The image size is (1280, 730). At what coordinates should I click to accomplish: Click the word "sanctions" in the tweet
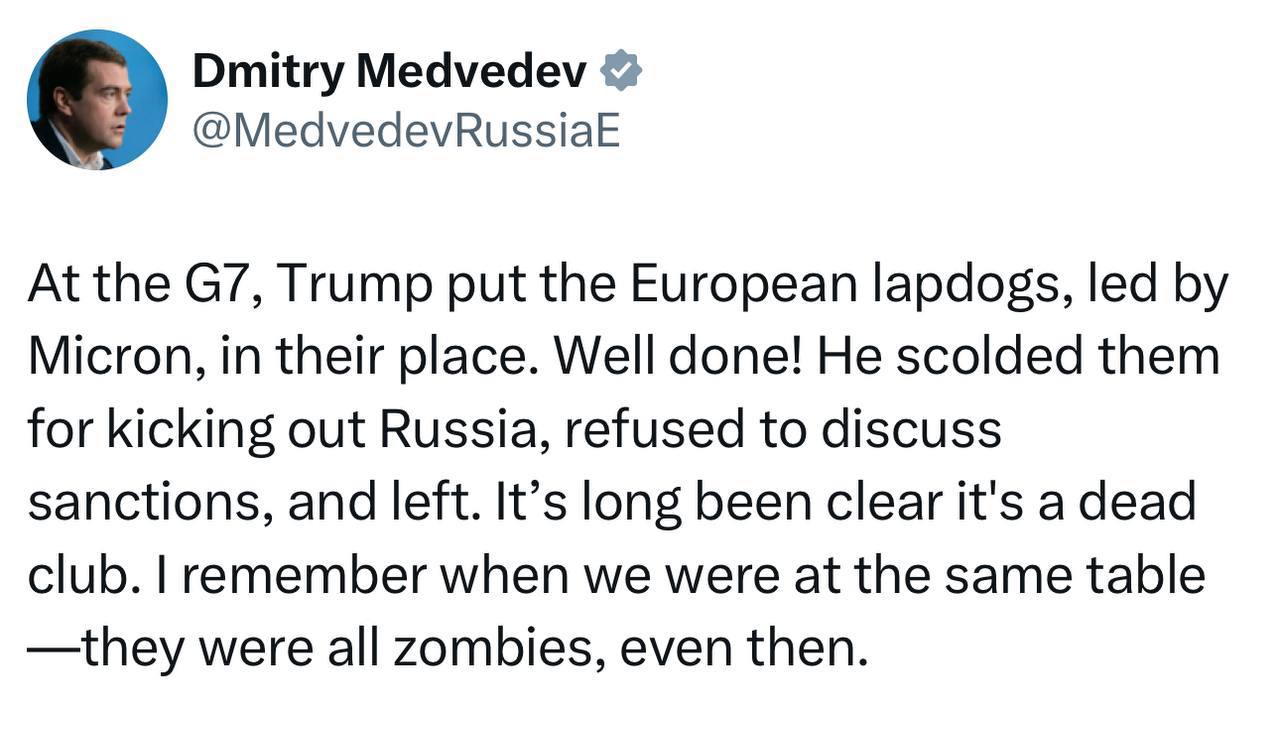146,503
